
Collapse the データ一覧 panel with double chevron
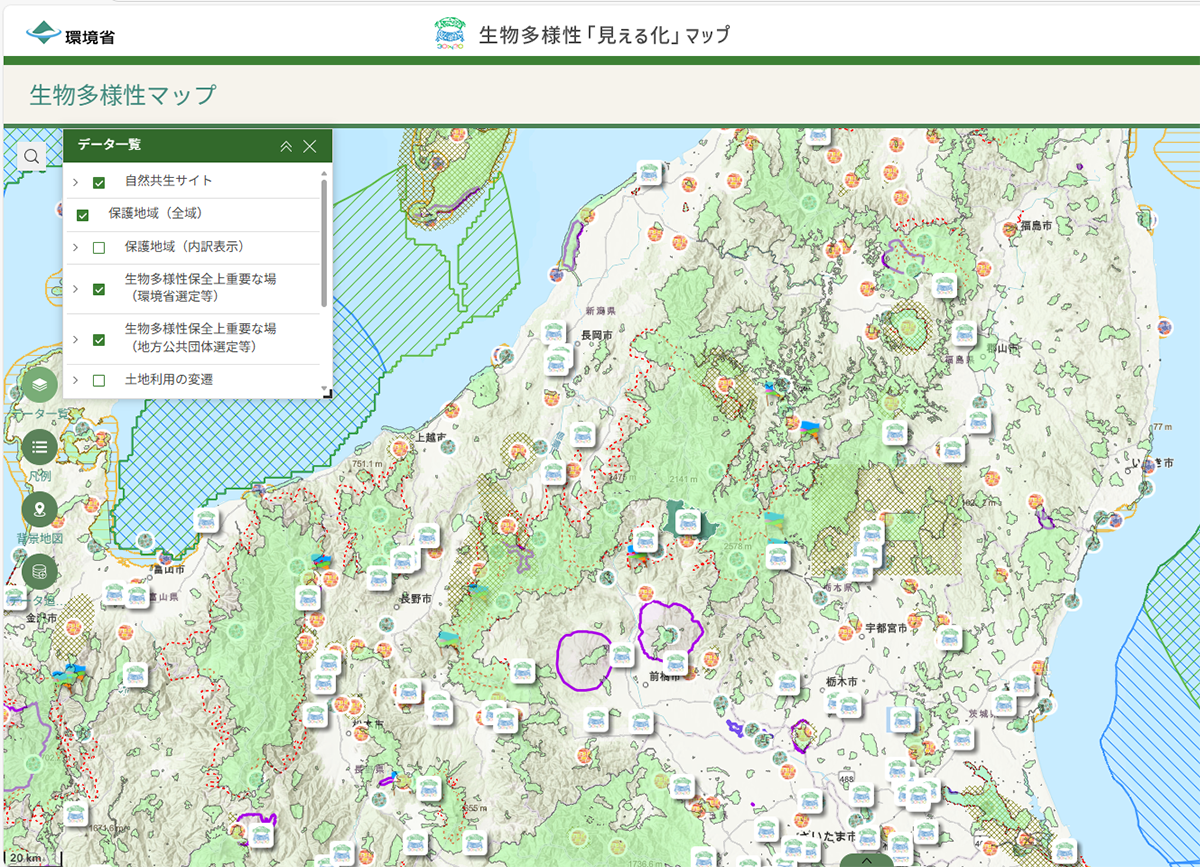(x=286, y=146)
